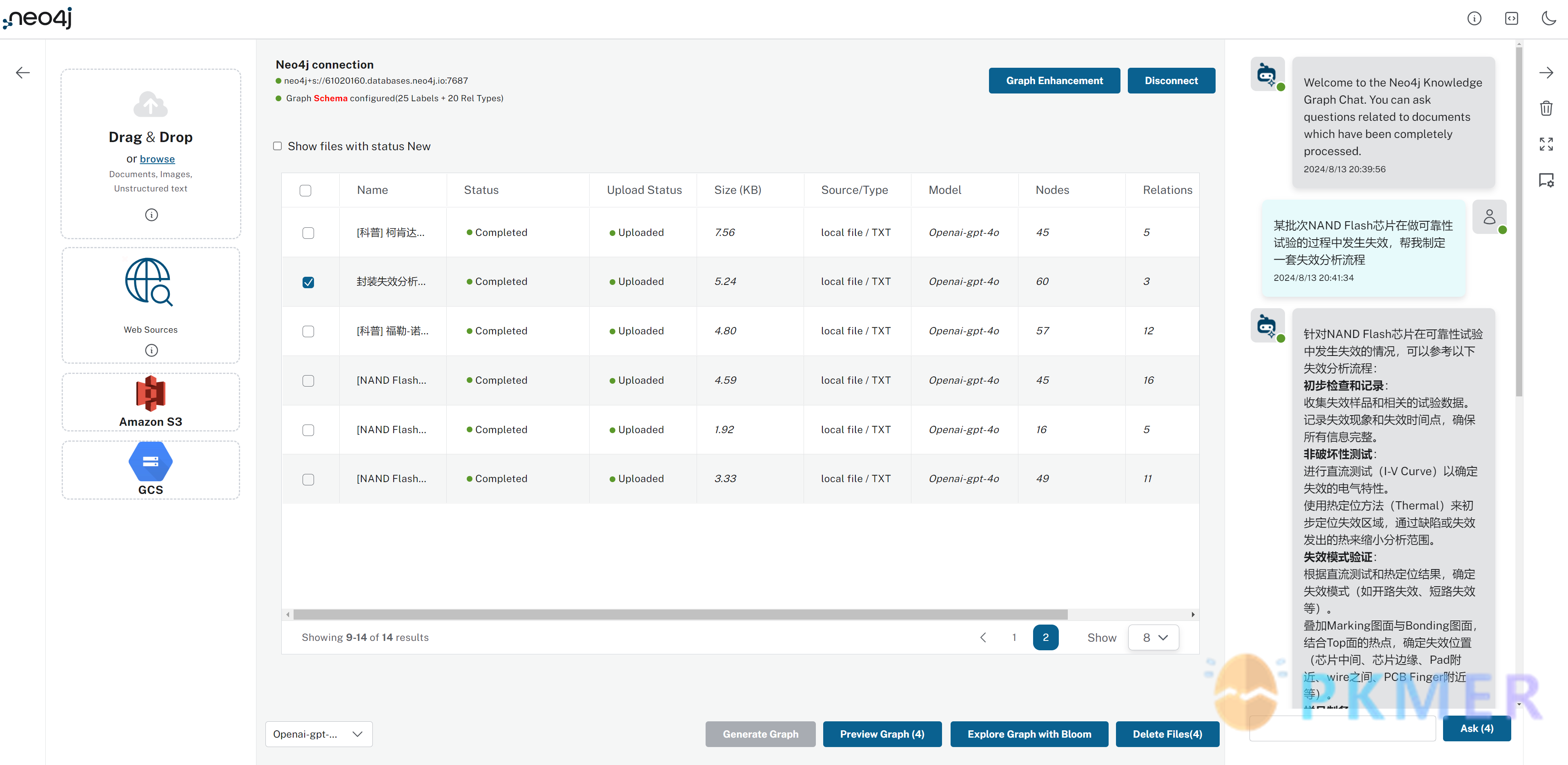
Task: Click the Relations column header
Action: [x=1167, y=190]
